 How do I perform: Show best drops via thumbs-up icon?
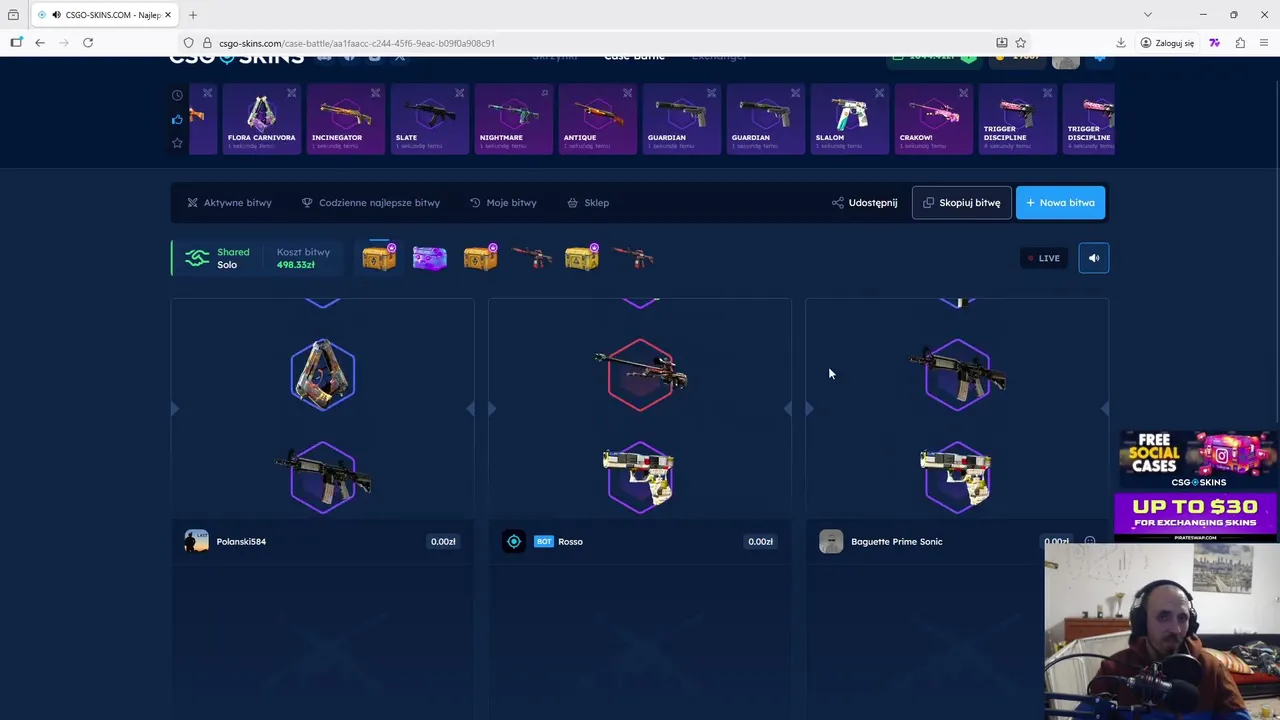177,119
